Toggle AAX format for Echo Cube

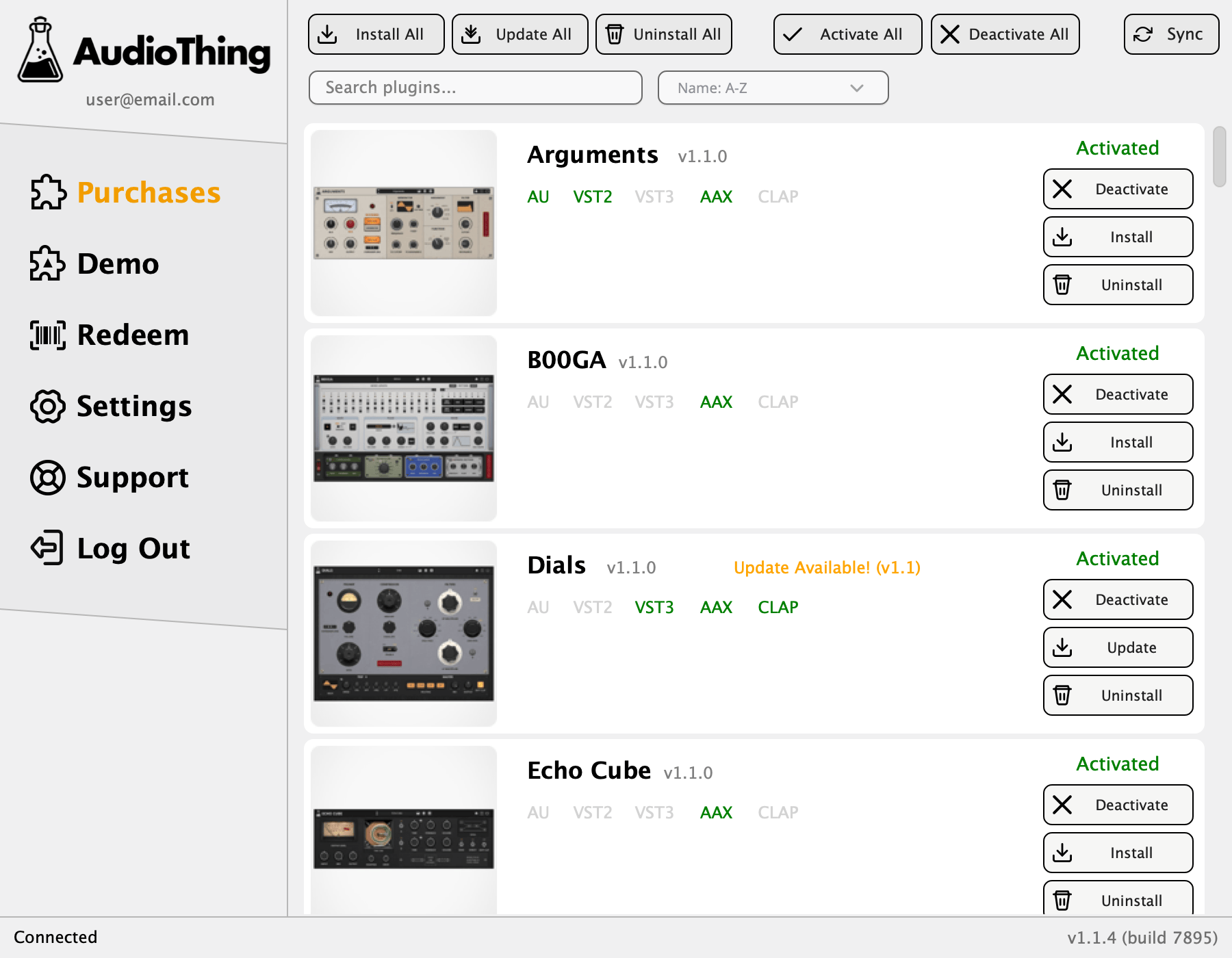[717, 813]
